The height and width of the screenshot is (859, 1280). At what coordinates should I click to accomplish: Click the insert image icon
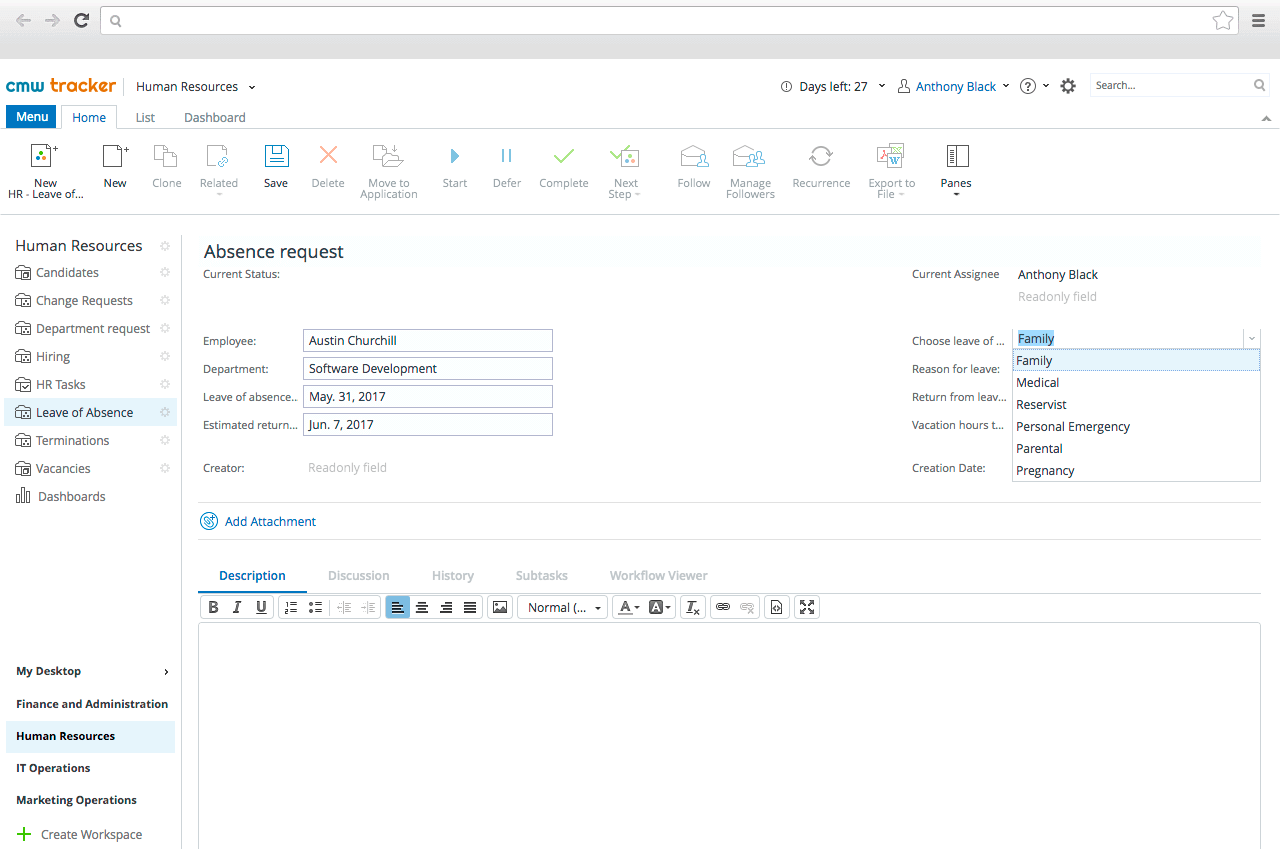coord(500,607)
